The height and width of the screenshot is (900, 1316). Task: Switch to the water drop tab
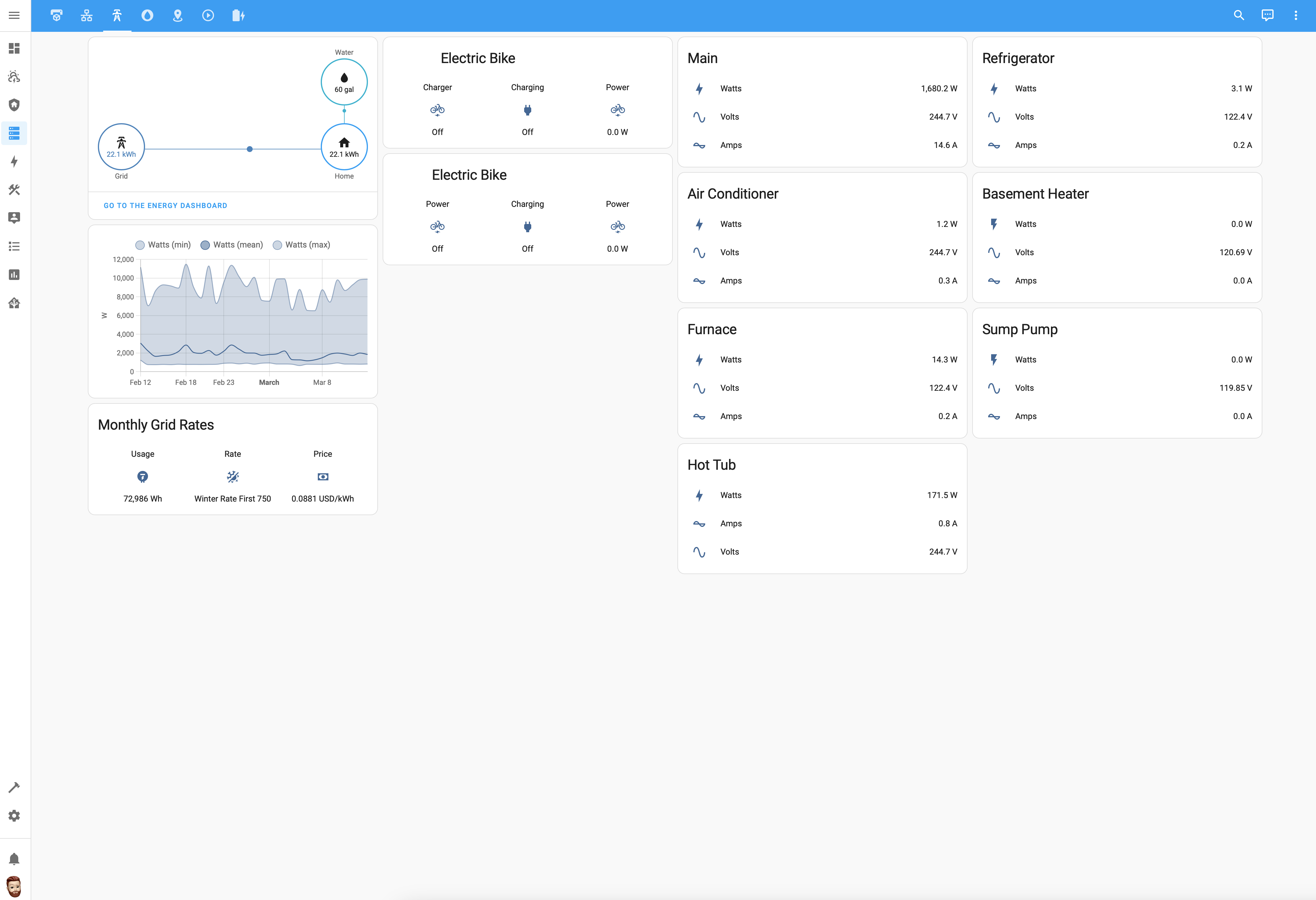tap(147, 15)
